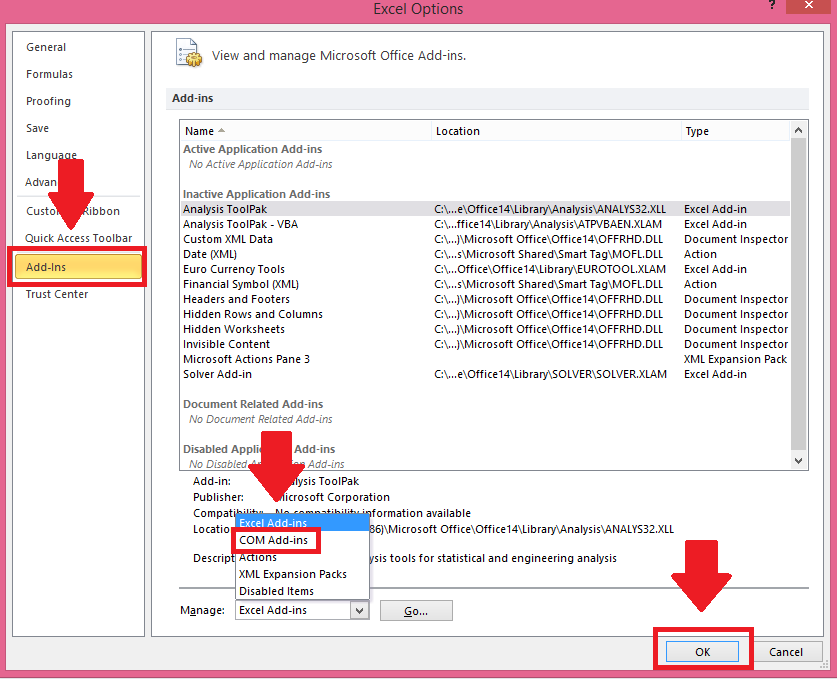This screenshot has height=679, width=837.
Task: Click the OK button
Action: 702,652
